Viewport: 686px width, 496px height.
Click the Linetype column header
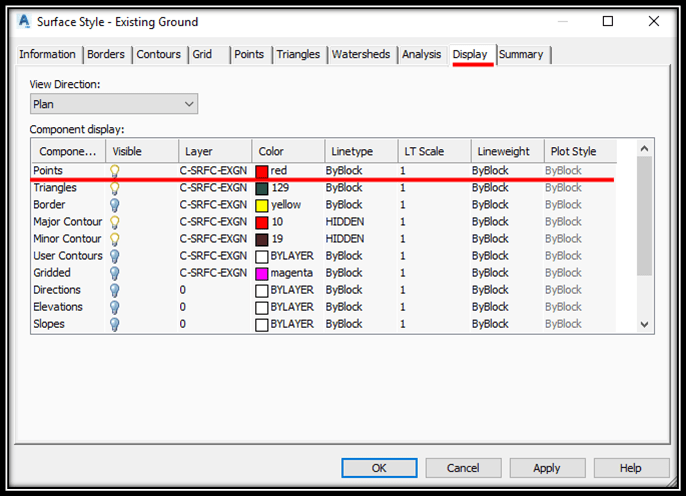361,151
